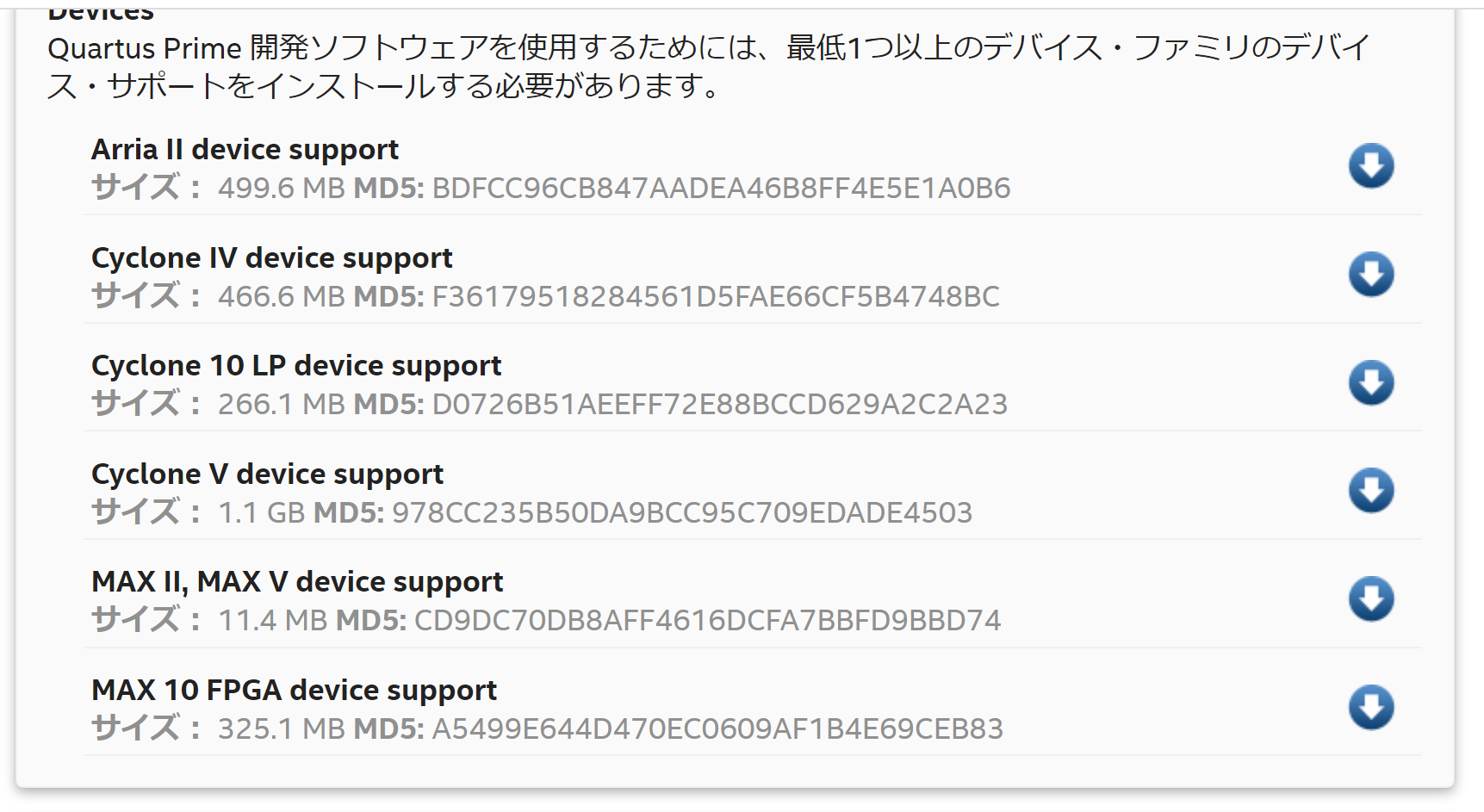1484x812 pixels.
Task: Download the largest device support package (1.1 GB)
Action: [1373, 491]
